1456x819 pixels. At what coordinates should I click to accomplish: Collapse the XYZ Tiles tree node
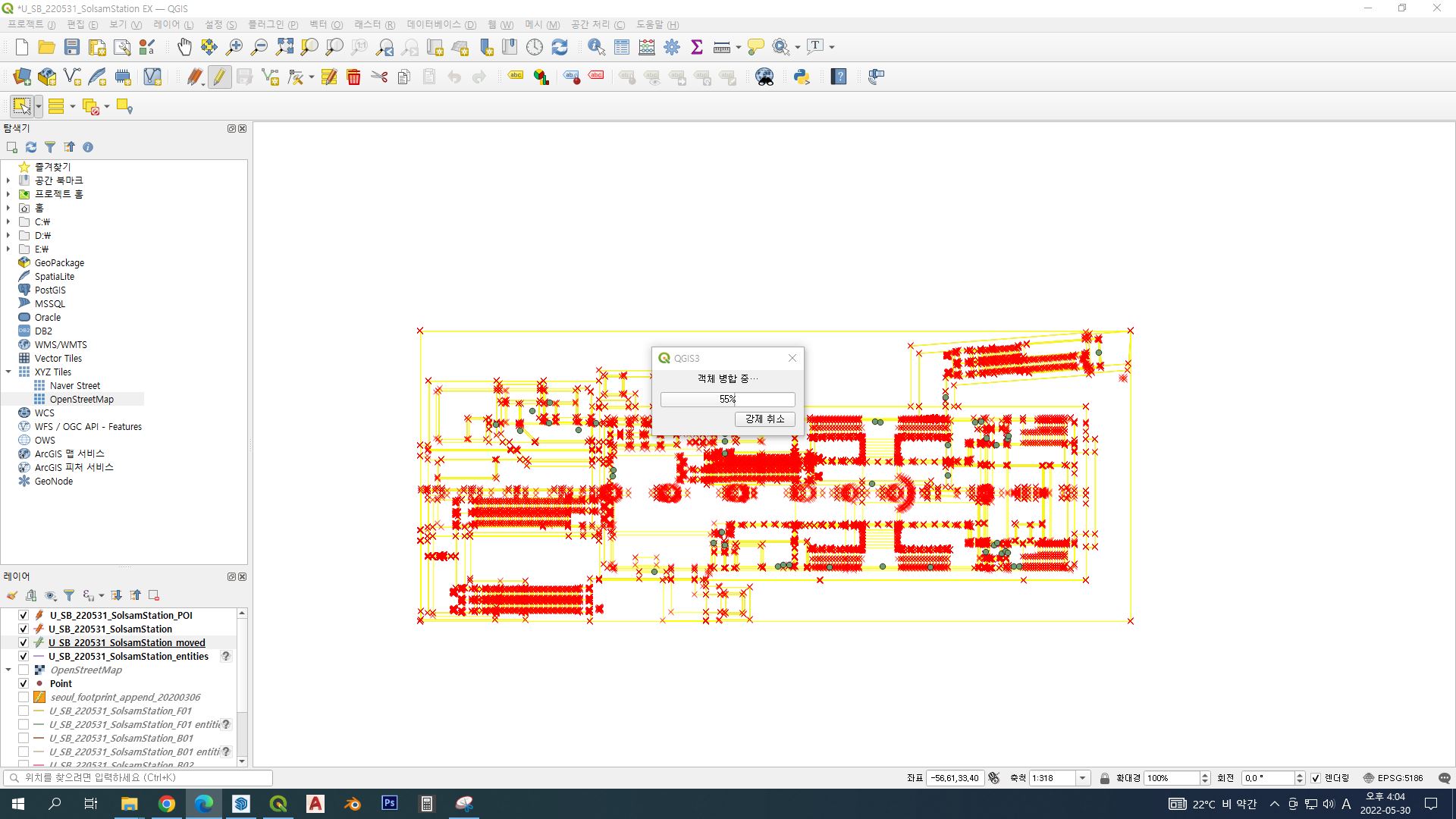coord(8,372)
